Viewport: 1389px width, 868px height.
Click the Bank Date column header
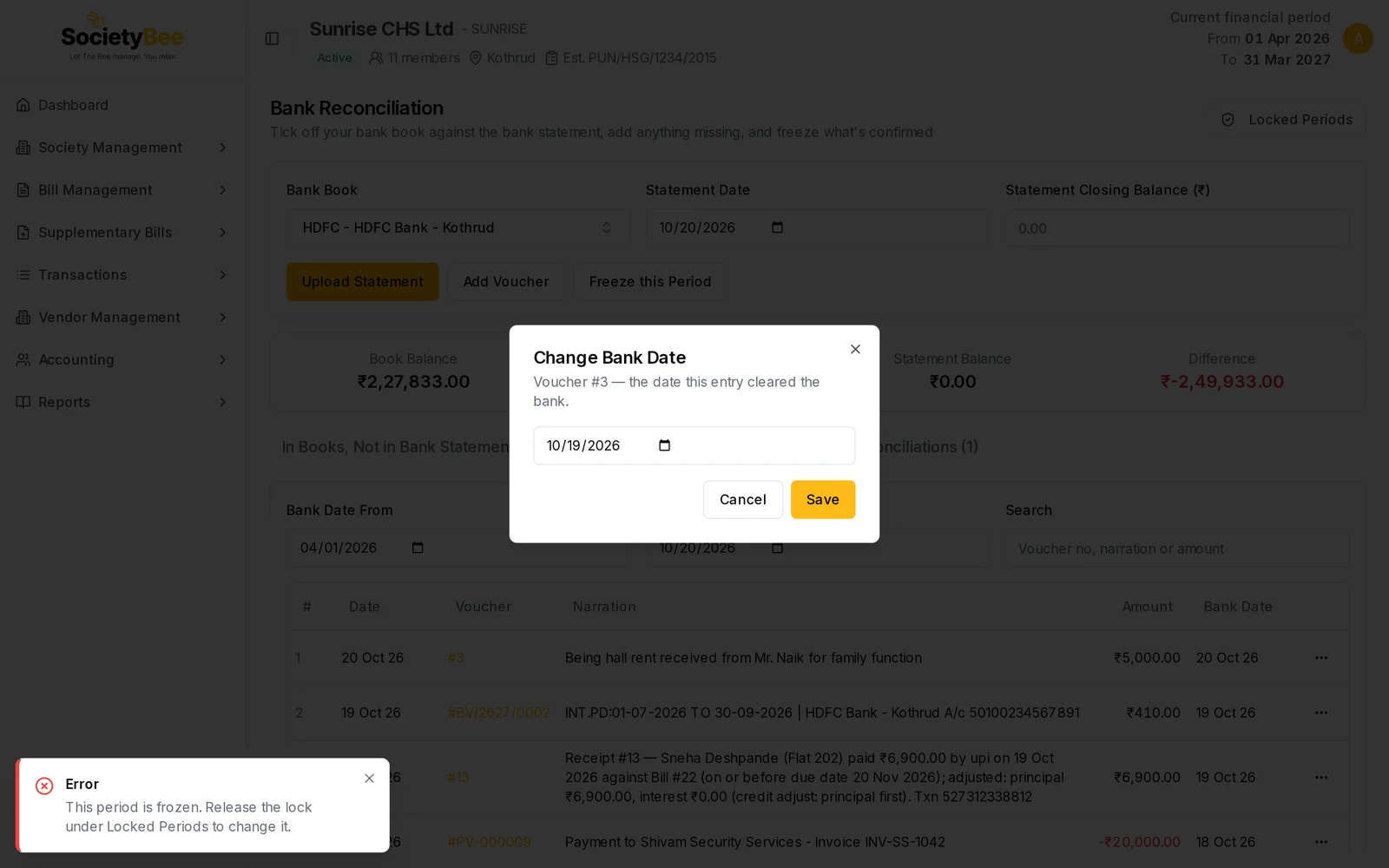(1238, 607)
